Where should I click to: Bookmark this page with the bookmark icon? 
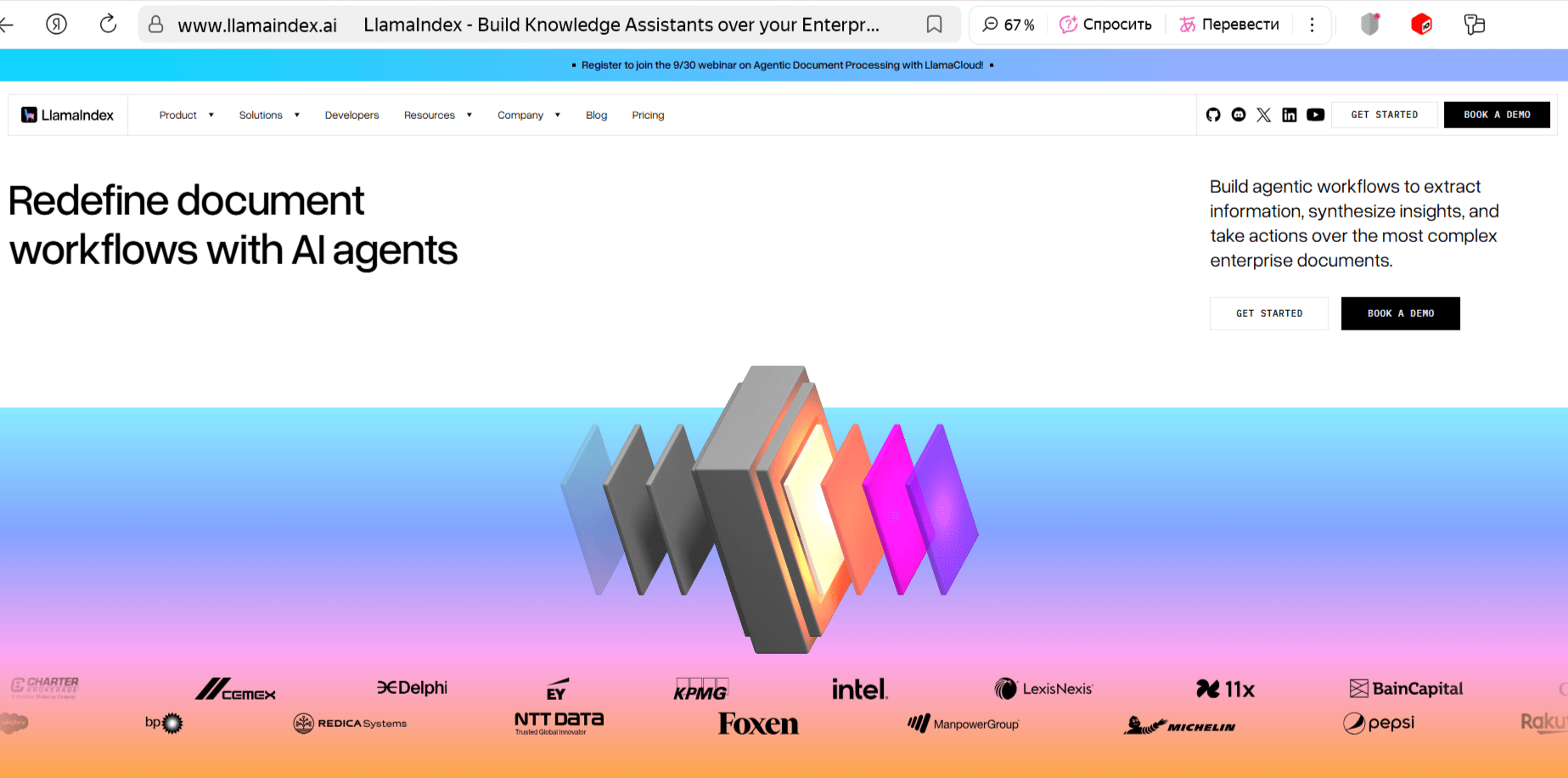(x=934, y=25)
